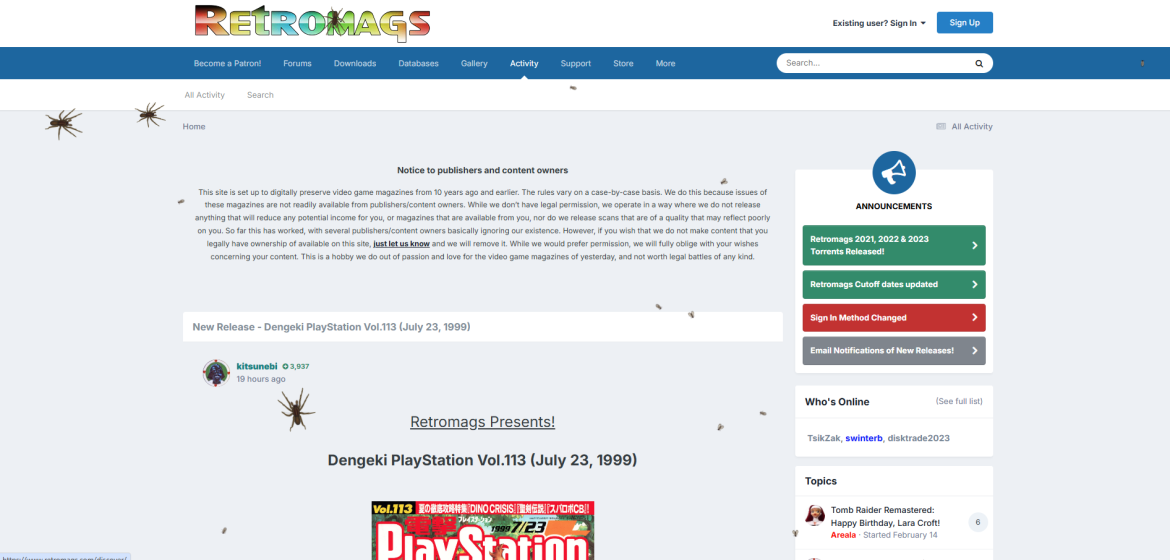Screen dimensions: 1170x560
Task: Click the All Activity link at right
Action: coord(972,127)
